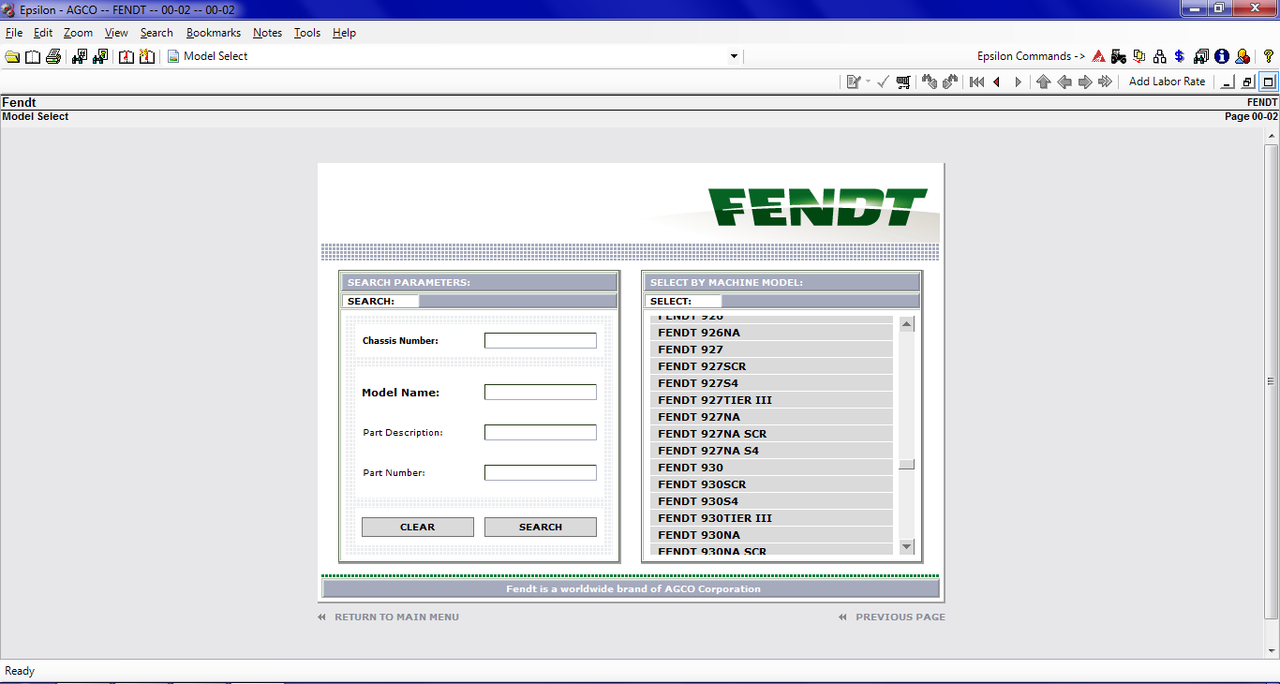1280x684 pixels.
Task: Click the yellow documents swap command icon
Action: [1139, 56]
